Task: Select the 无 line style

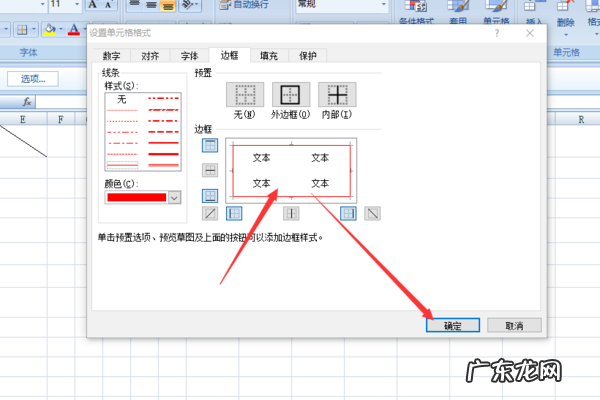Action: [122, 100]
